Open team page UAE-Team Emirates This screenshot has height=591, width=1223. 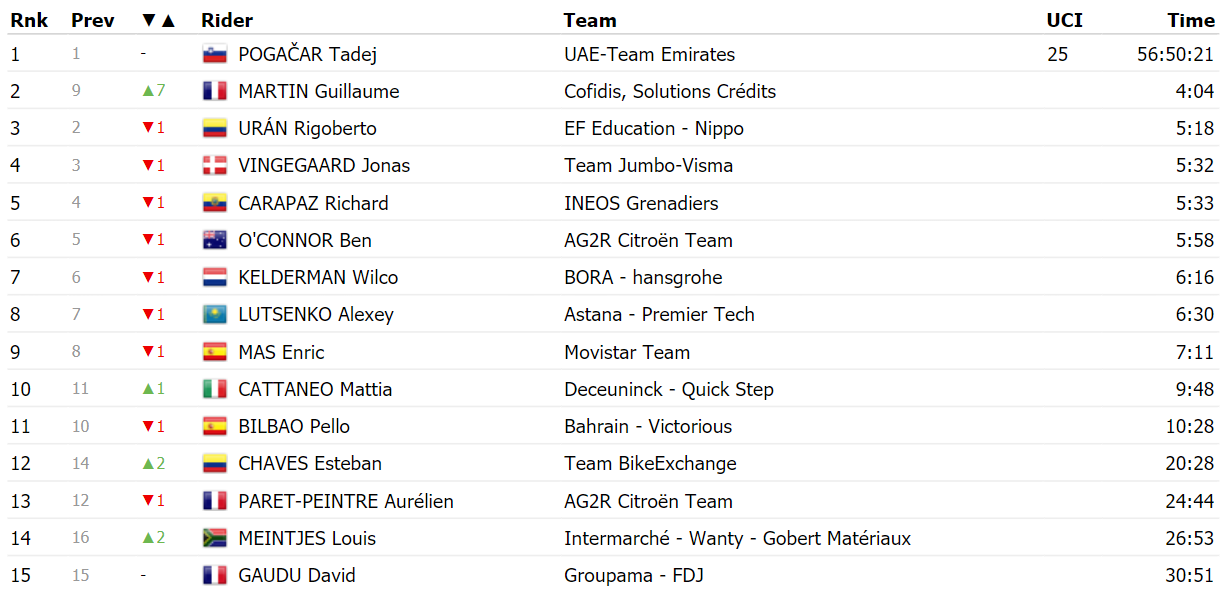pyautogui.click(x=649, y=55)
